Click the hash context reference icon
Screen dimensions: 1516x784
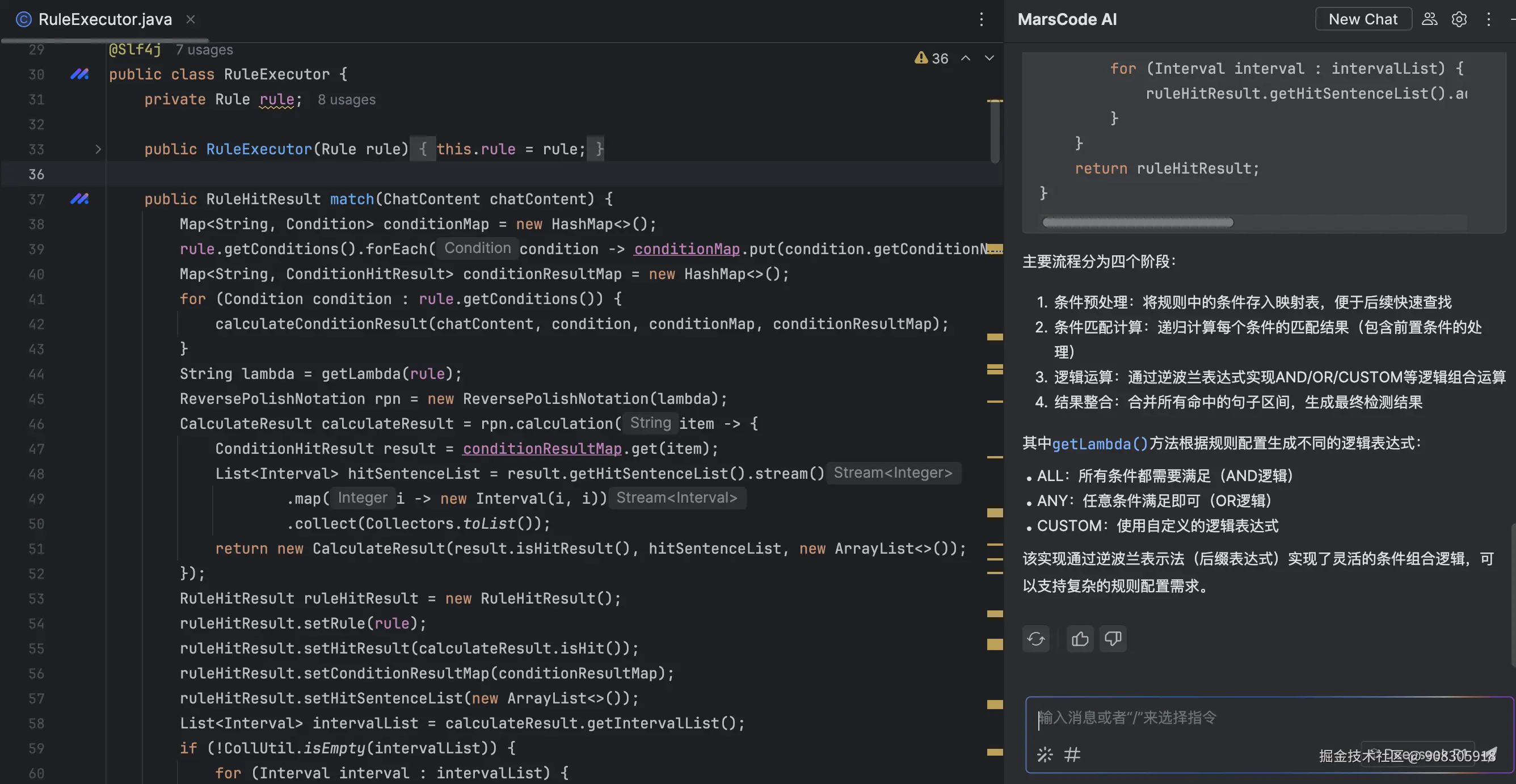tap(1072, 755)
